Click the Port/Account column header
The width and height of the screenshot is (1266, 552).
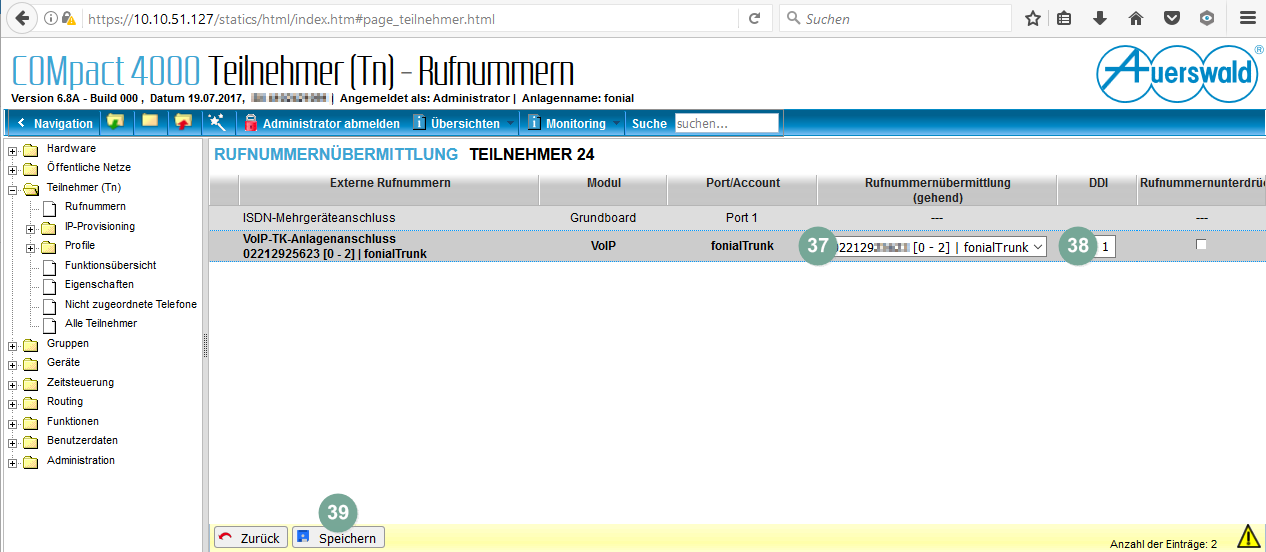pyautogui.click(x=742, y=183)
